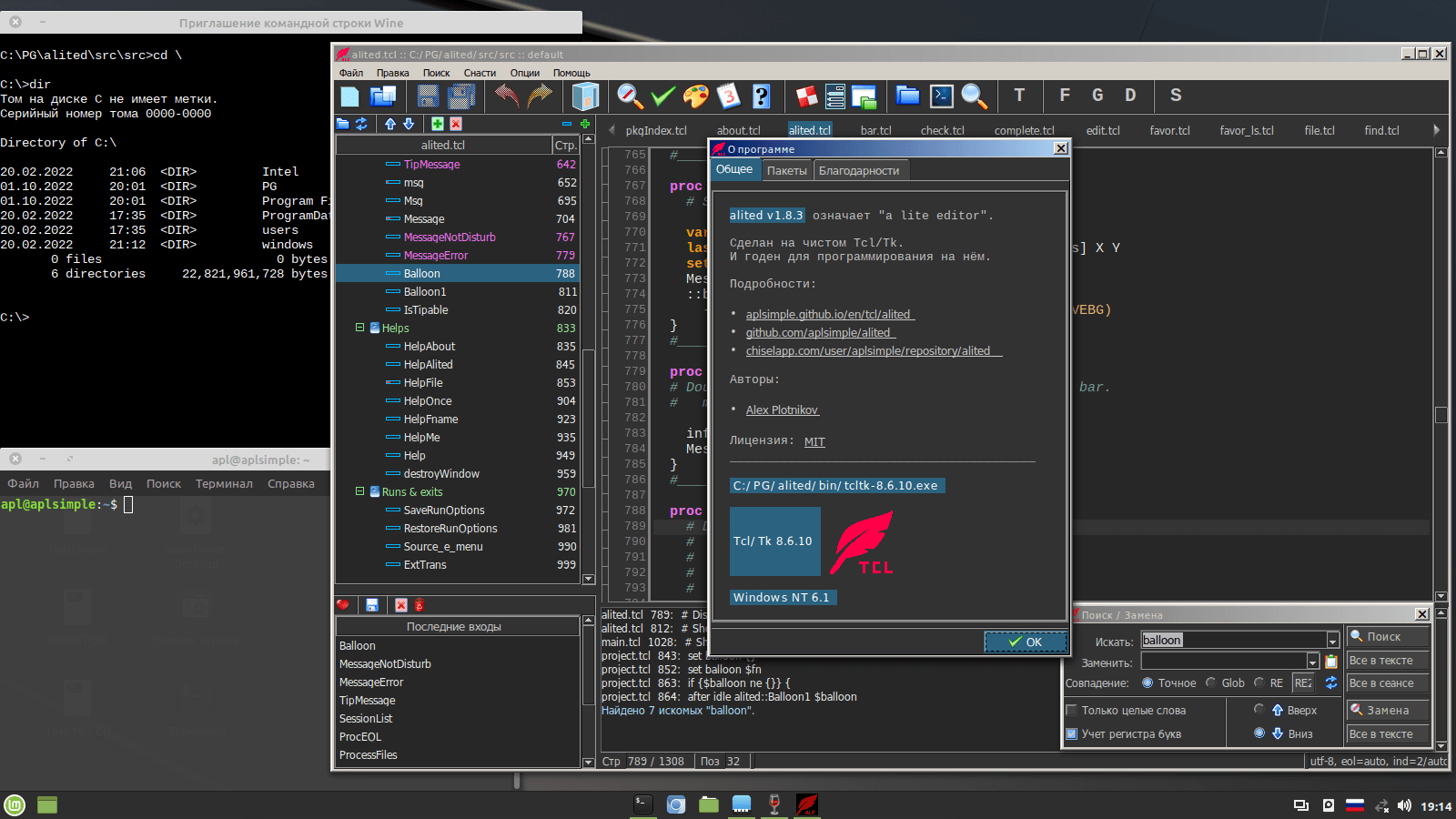1456x819 pixels.
Task: Click the green plus add icon above tree
Action: coord(438,124)
